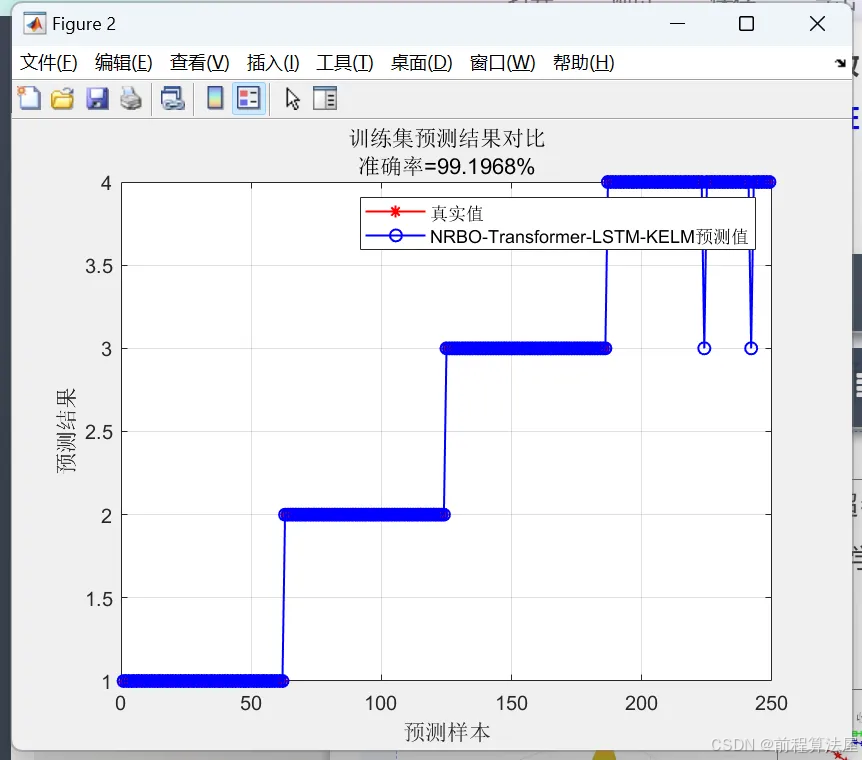Open a saved figure file
Screen dimensions: 862x760
(x=62, y=98)
